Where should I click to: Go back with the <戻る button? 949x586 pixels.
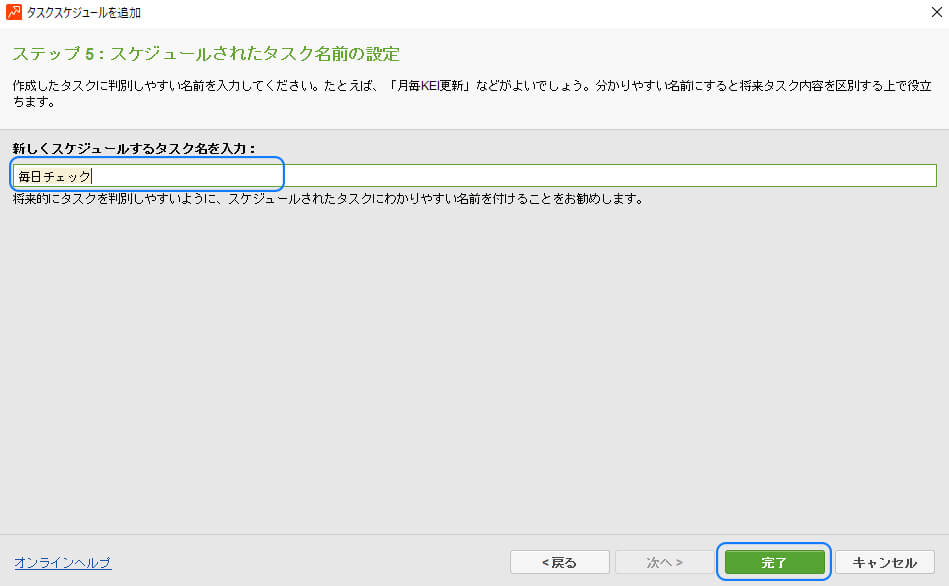tap(559, 562)
